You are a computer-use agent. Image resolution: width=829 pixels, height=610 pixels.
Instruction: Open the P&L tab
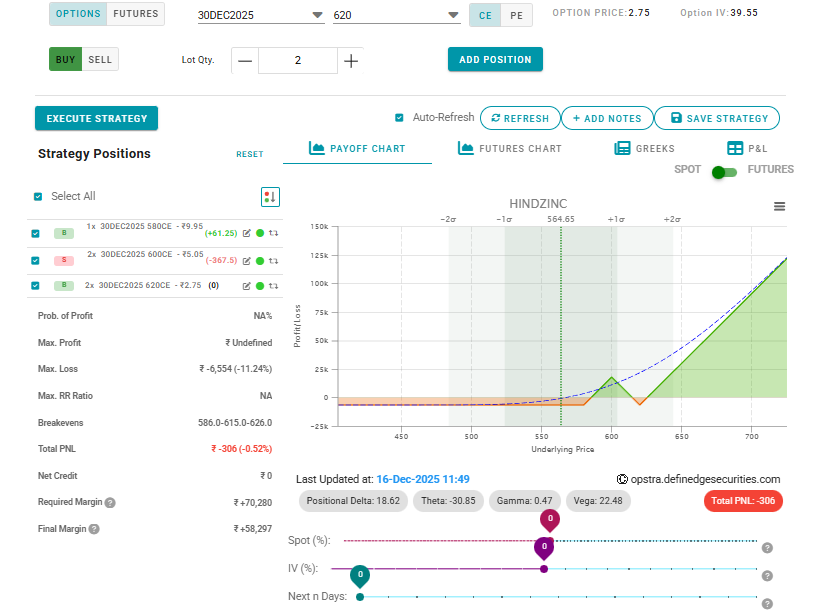(747, 149)
